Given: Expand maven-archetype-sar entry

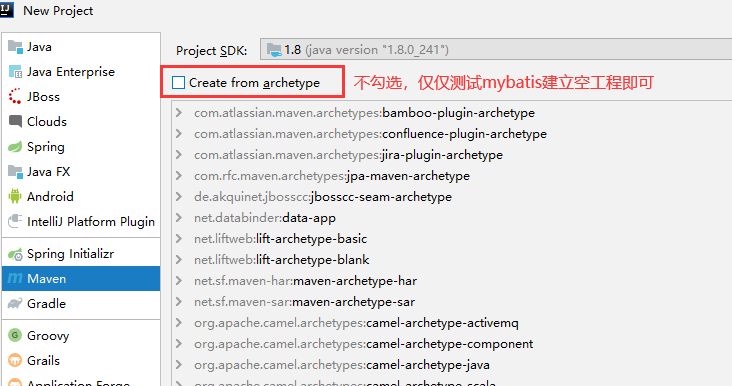Looking at the screenshot, I should pos(179,302).
